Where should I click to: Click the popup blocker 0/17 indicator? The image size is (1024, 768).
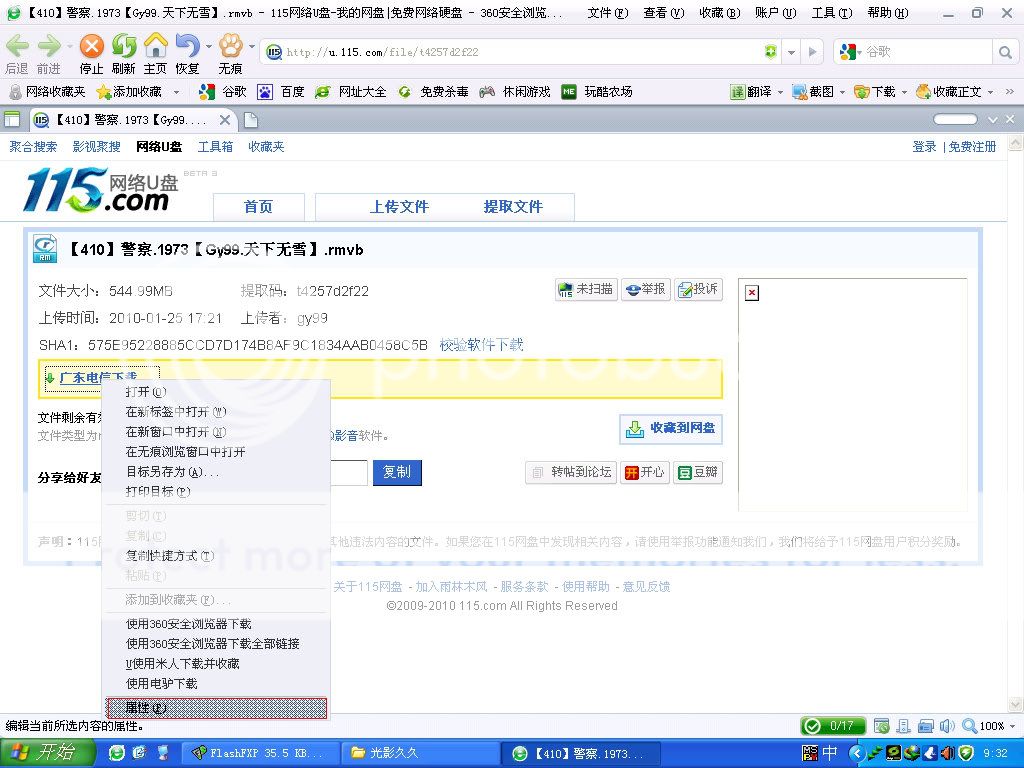pos(833,726)
